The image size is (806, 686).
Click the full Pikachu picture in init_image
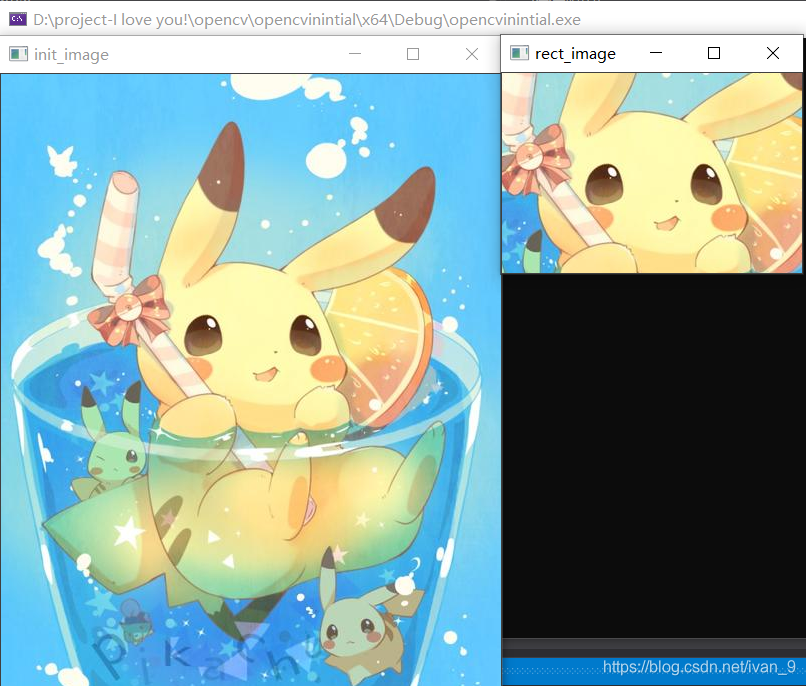coord(250,380)
